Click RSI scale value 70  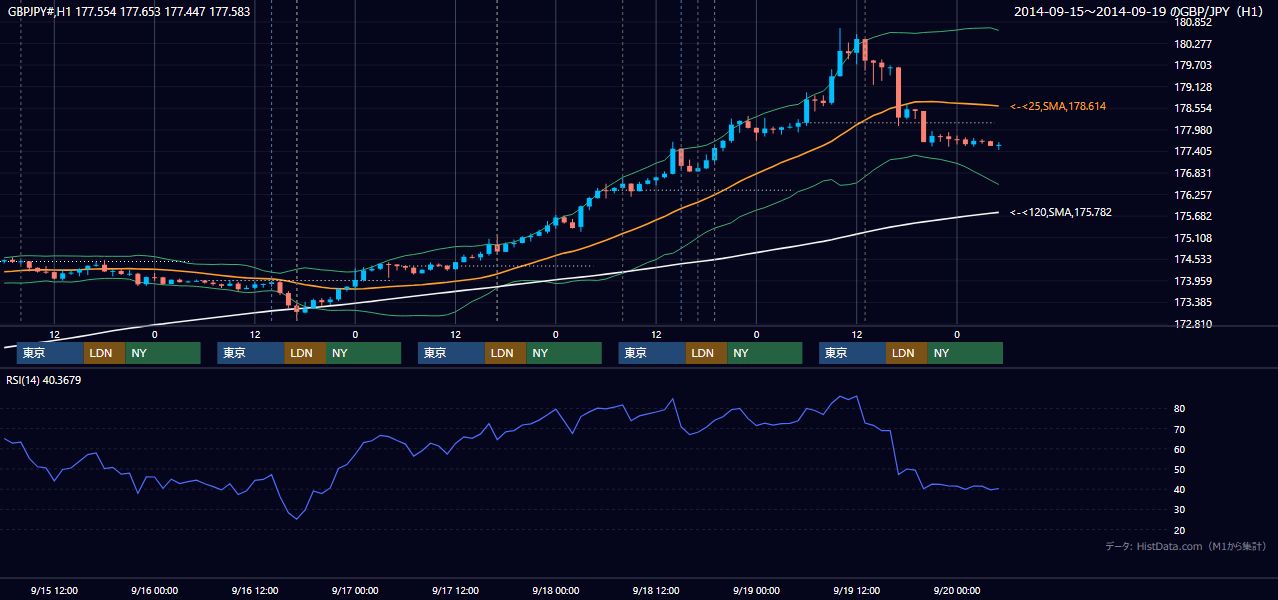pyautogui.click(x=1180, y=429)
